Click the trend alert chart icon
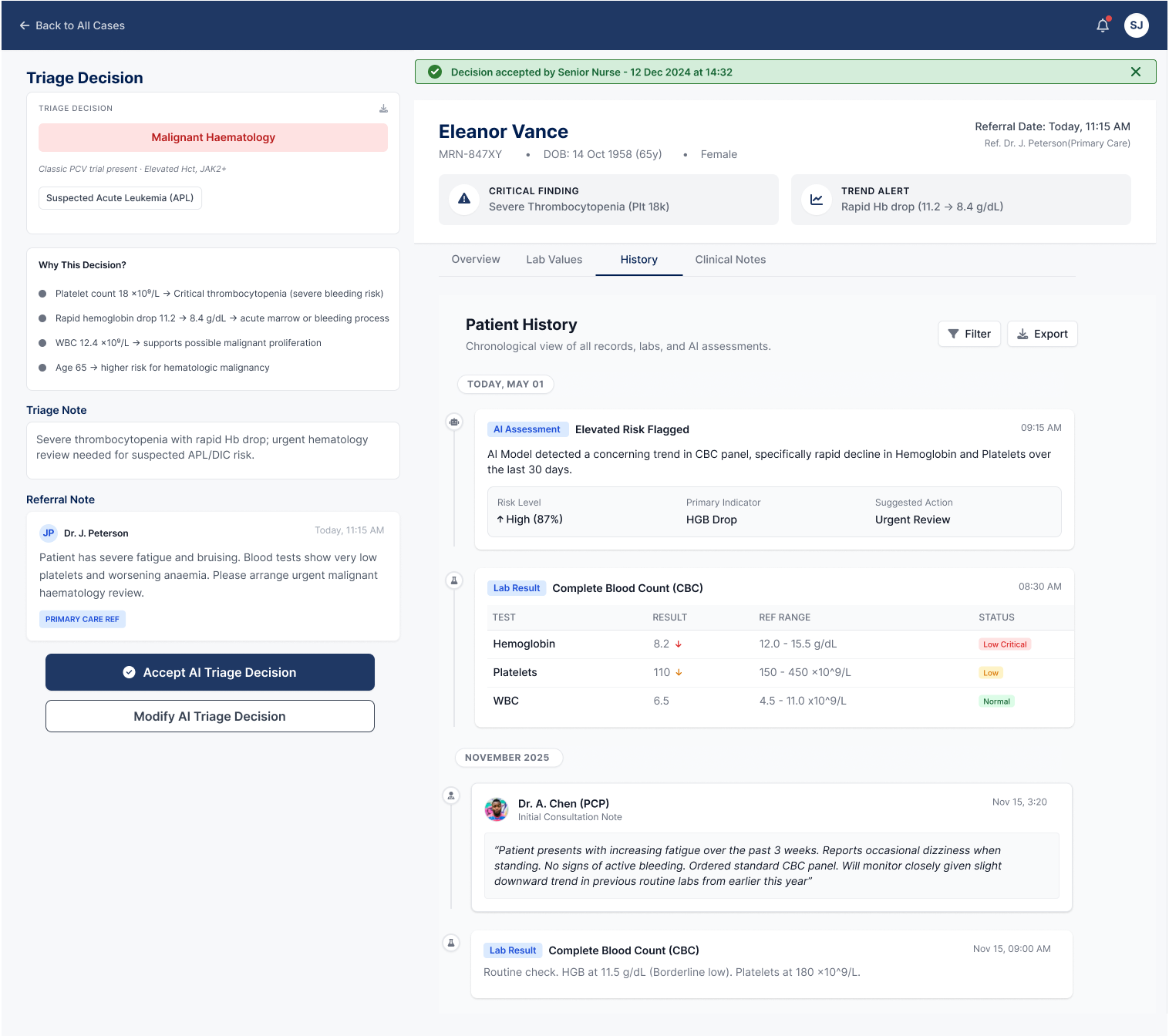The width and height of the screenshot is (1169, 1036). (817, 199)
